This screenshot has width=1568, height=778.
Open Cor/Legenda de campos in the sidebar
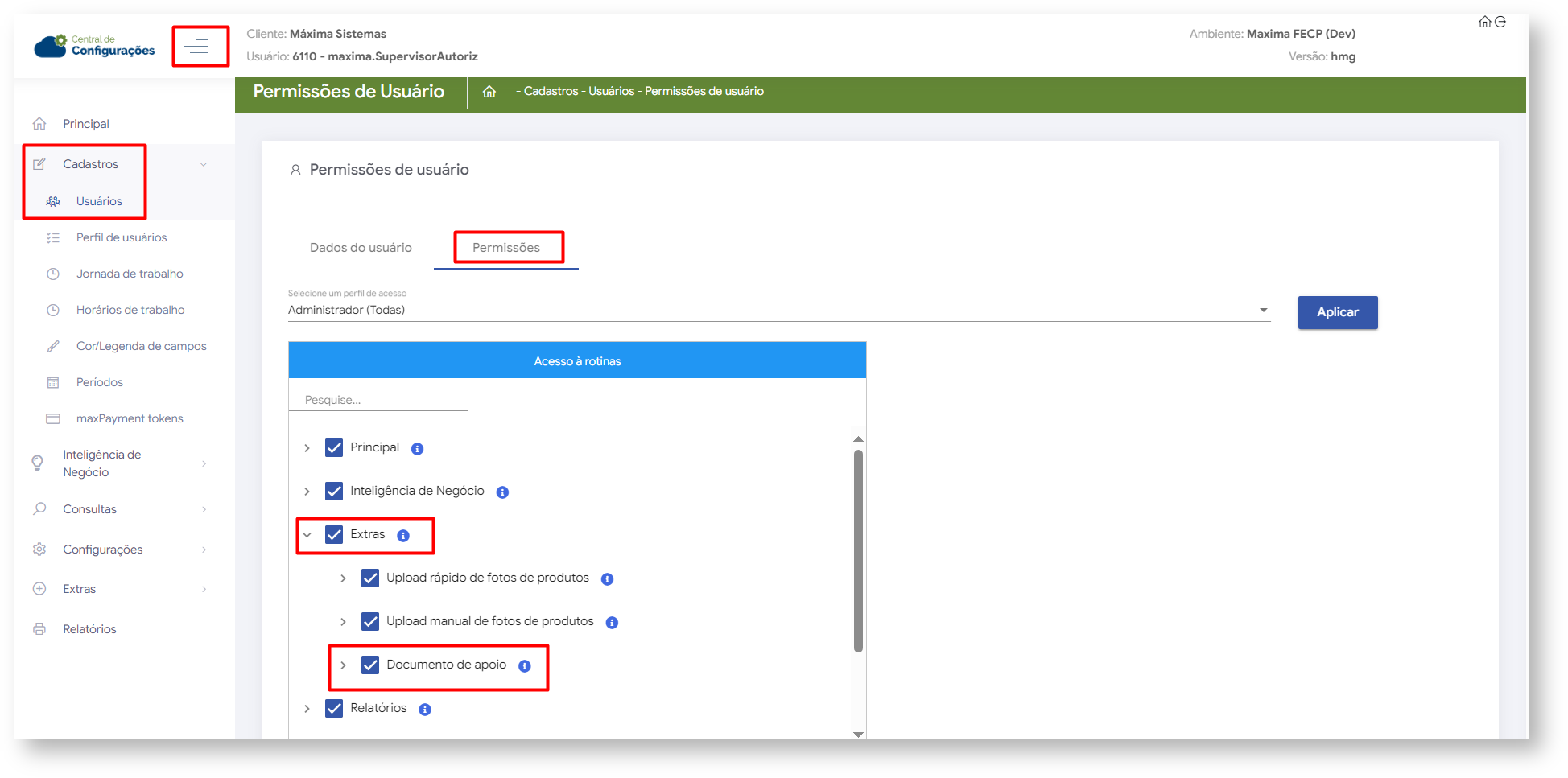click(142, 346)
